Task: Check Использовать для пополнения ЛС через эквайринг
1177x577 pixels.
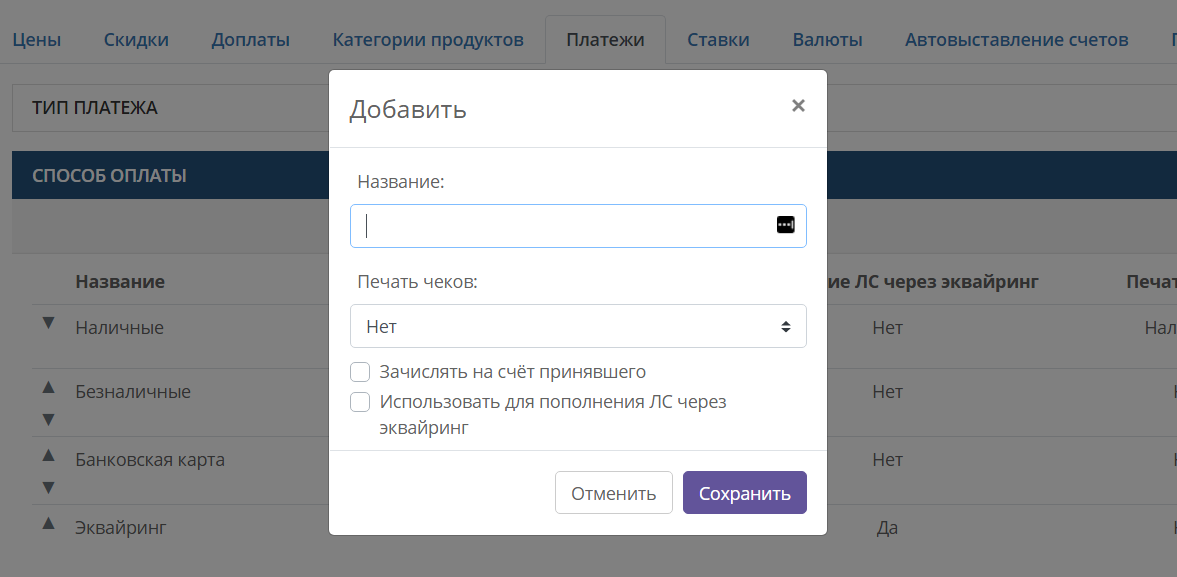Action: 360,401
